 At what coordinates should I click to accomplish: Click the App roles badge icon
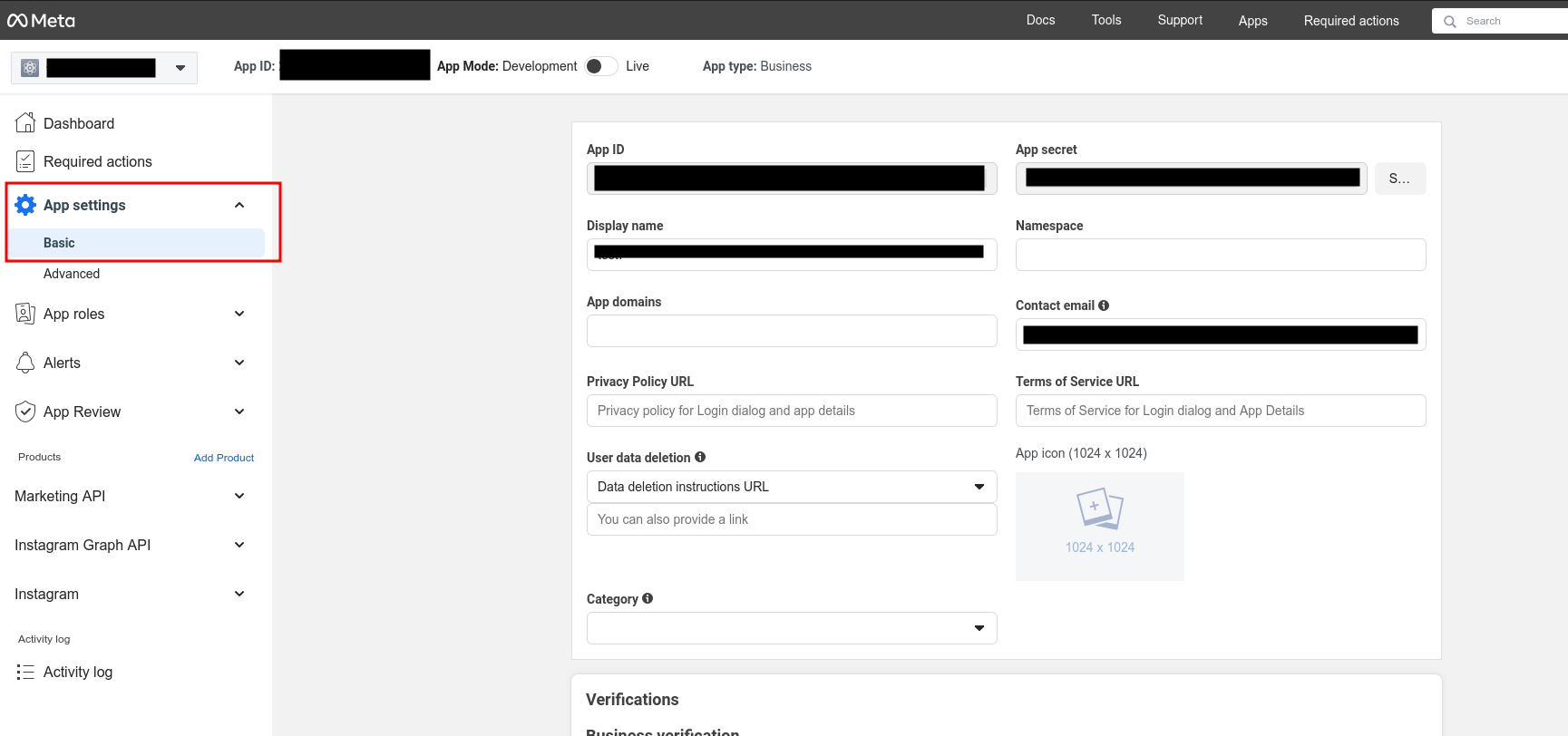tap(25, 314)
